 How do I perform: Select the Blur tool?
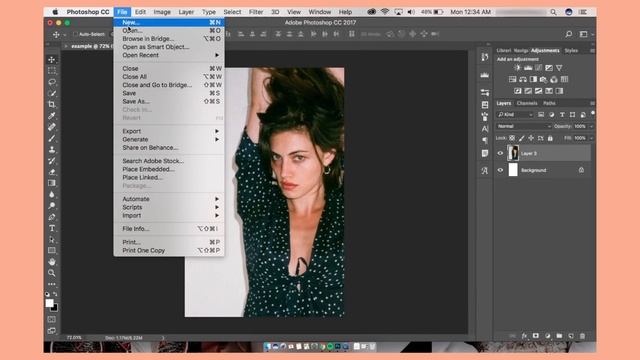pos(52,194)
